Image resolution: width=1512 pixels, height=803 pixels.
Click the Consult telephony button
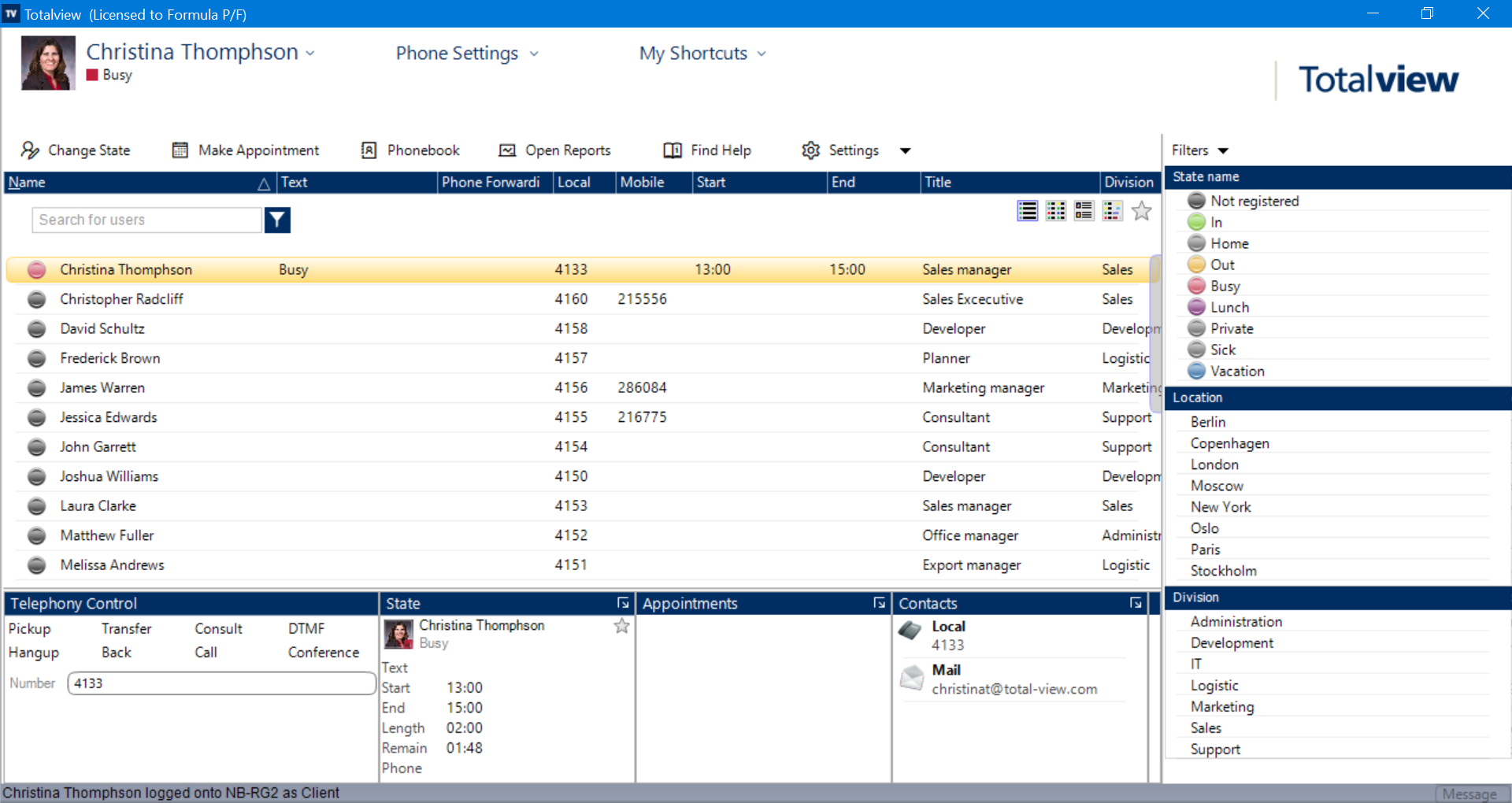click(219, 629)
